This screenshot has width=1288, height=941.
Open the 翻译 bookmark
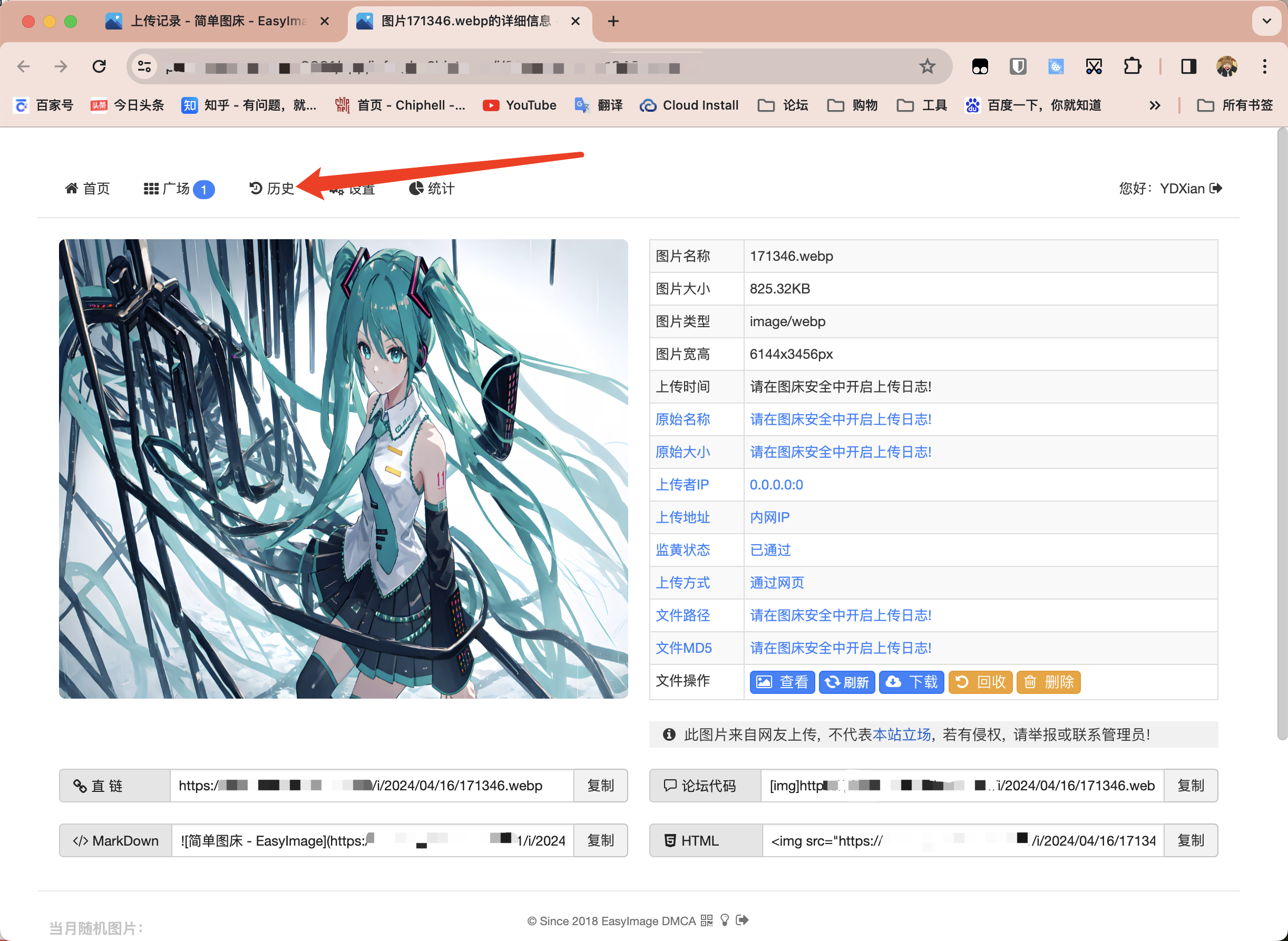tap(599, 105)
